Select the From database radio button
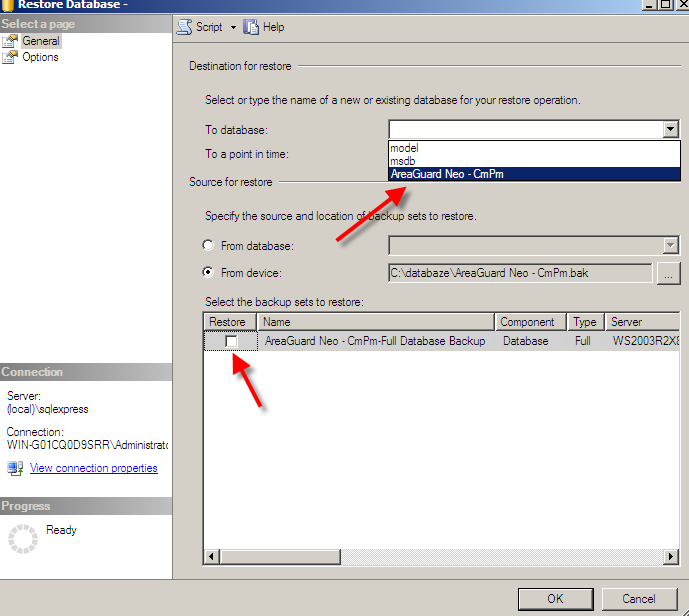The image size is (689, 616). point(208,245)
